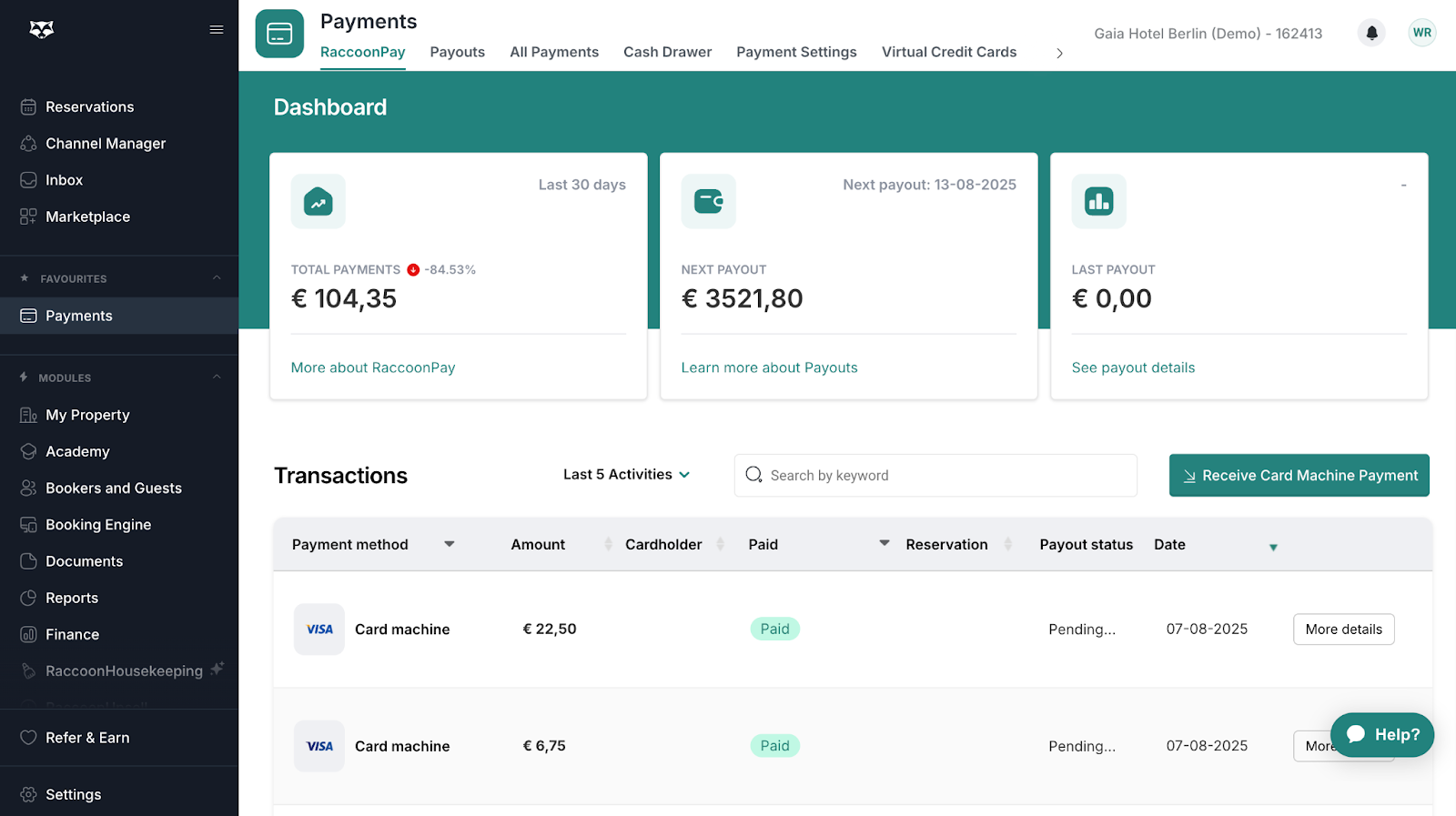Click the Documents file icon
Screen dimensions: 1456x816
tap(28, 561)
